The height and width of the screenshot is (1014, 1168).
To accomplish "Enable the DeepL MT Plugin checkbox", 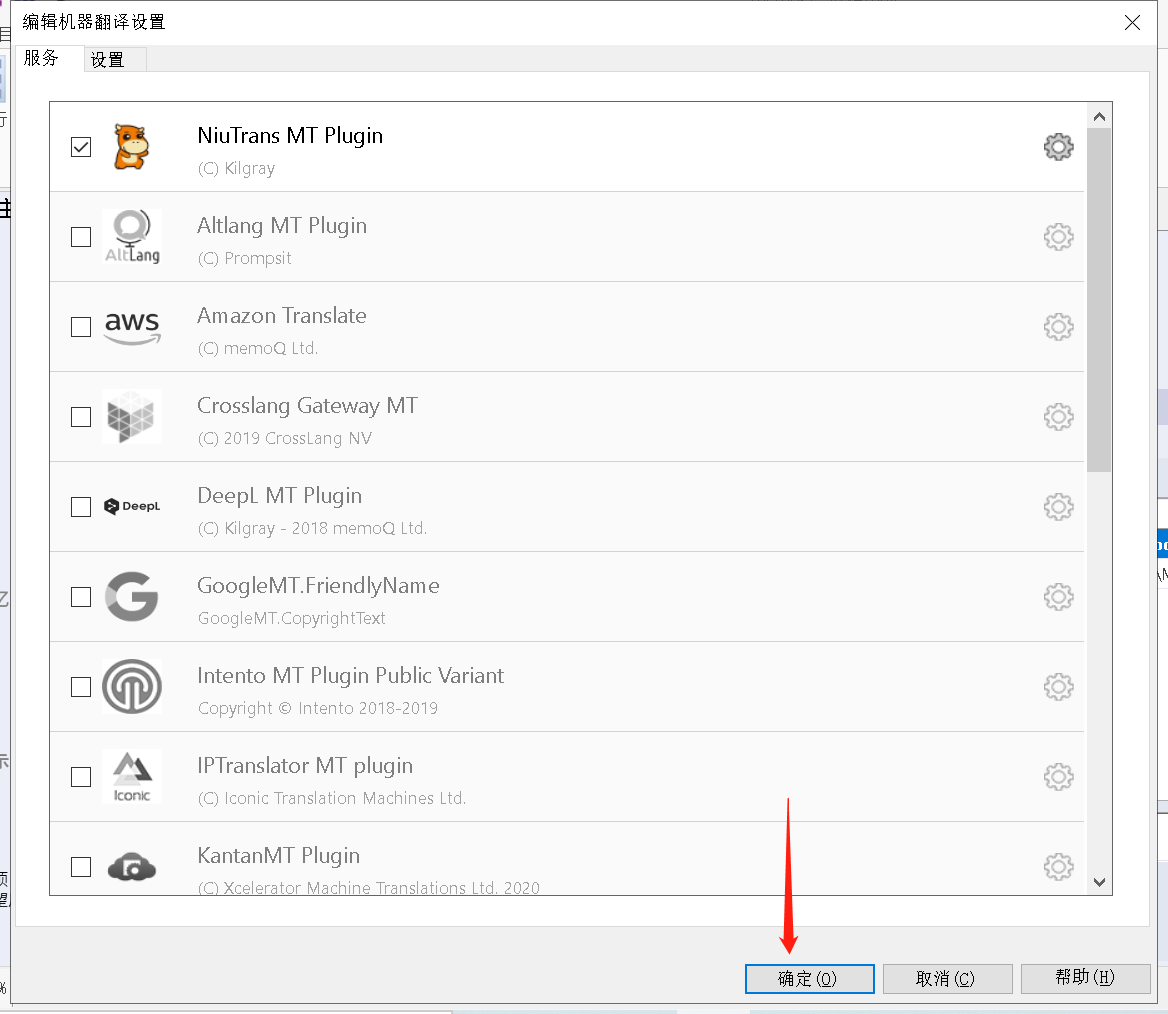I will 80,507.
